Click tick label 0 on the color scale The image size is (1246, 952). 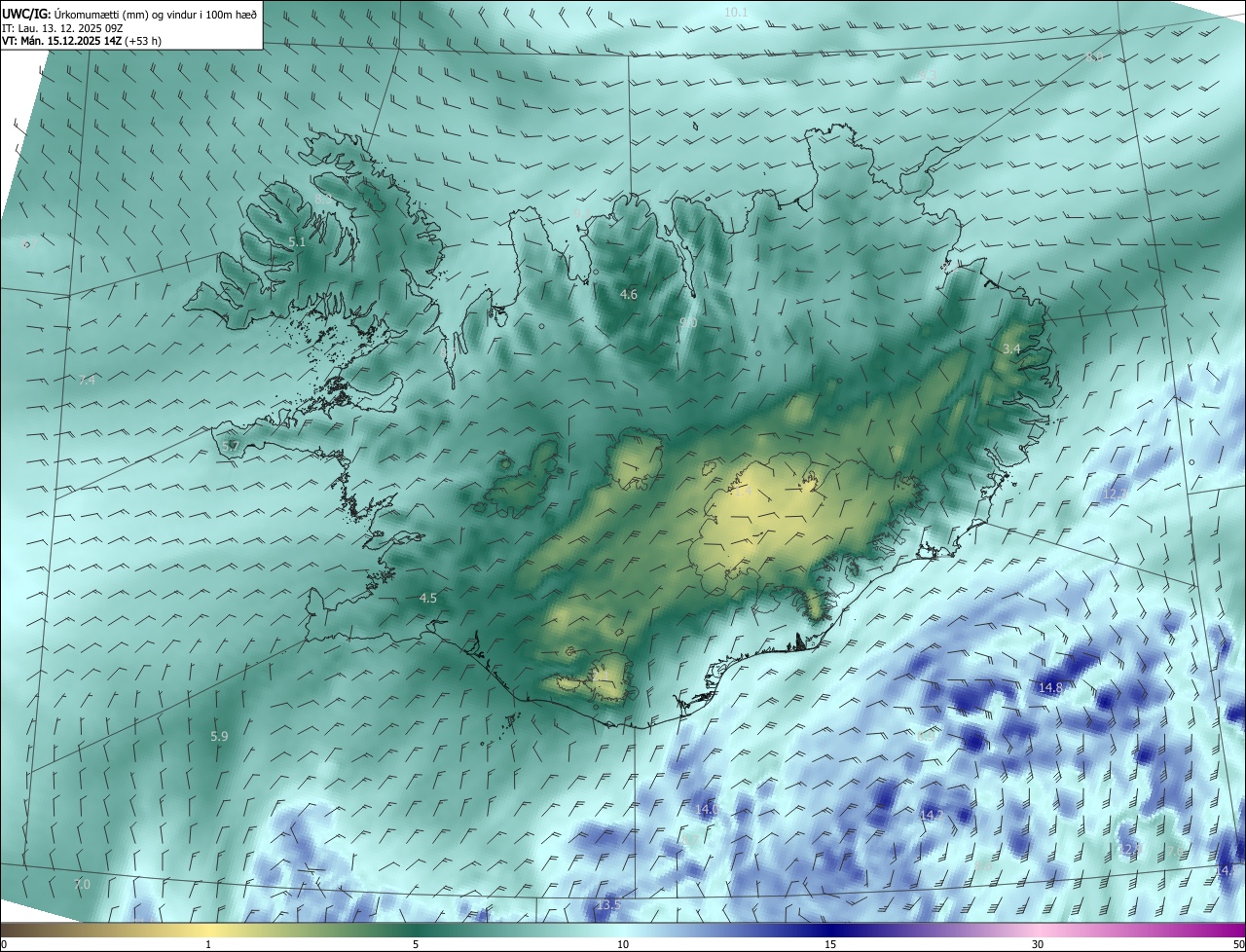[3, 944]
